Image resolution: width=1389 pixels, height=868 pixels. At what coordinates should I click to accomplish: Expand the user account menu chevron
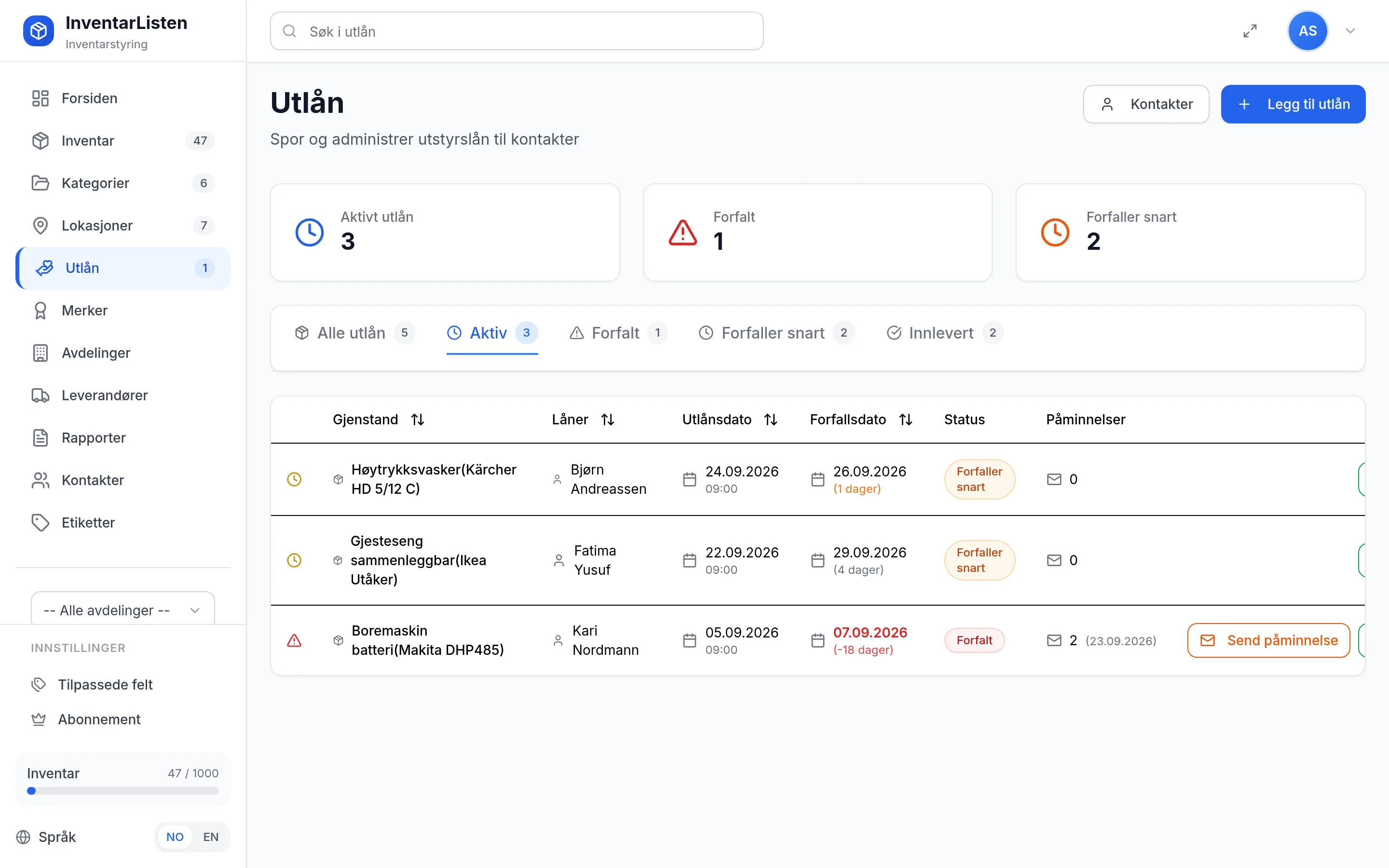tap(1350, 31)
